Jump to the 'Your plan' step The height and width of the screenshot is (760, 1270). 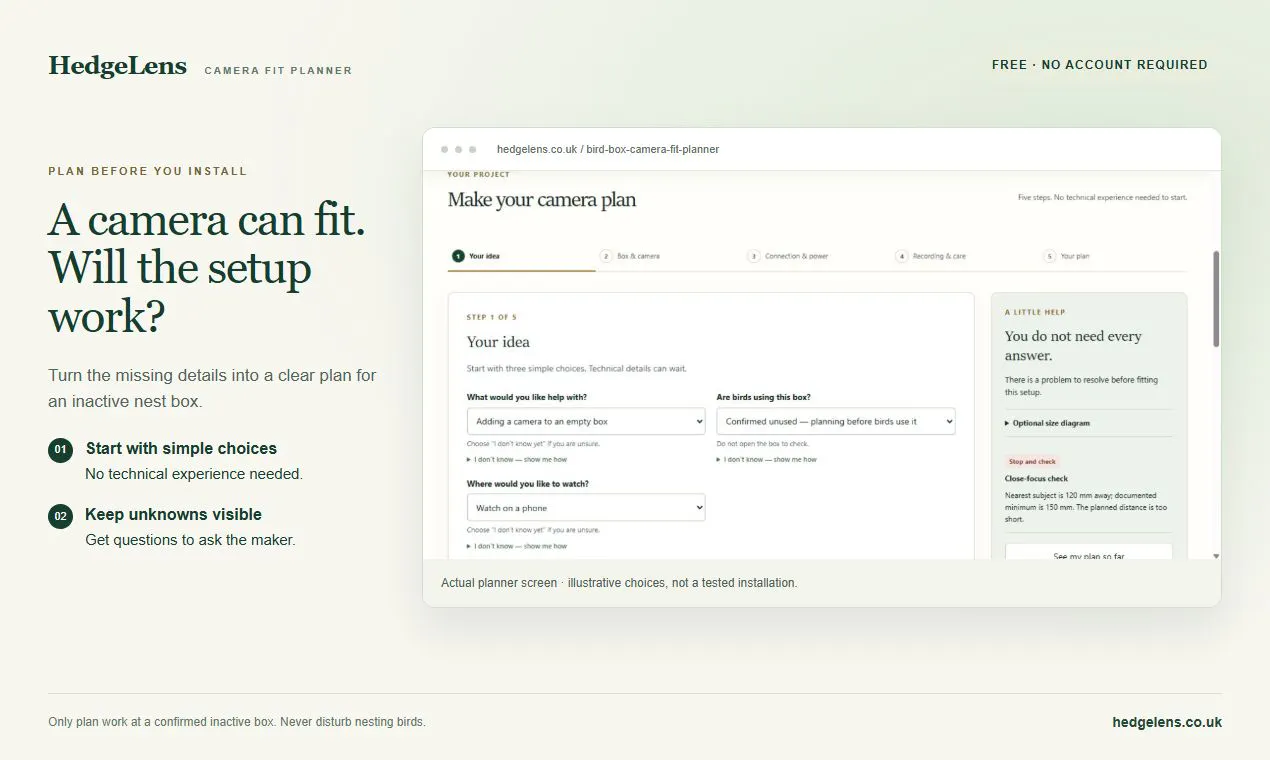tap(1067, 256)
